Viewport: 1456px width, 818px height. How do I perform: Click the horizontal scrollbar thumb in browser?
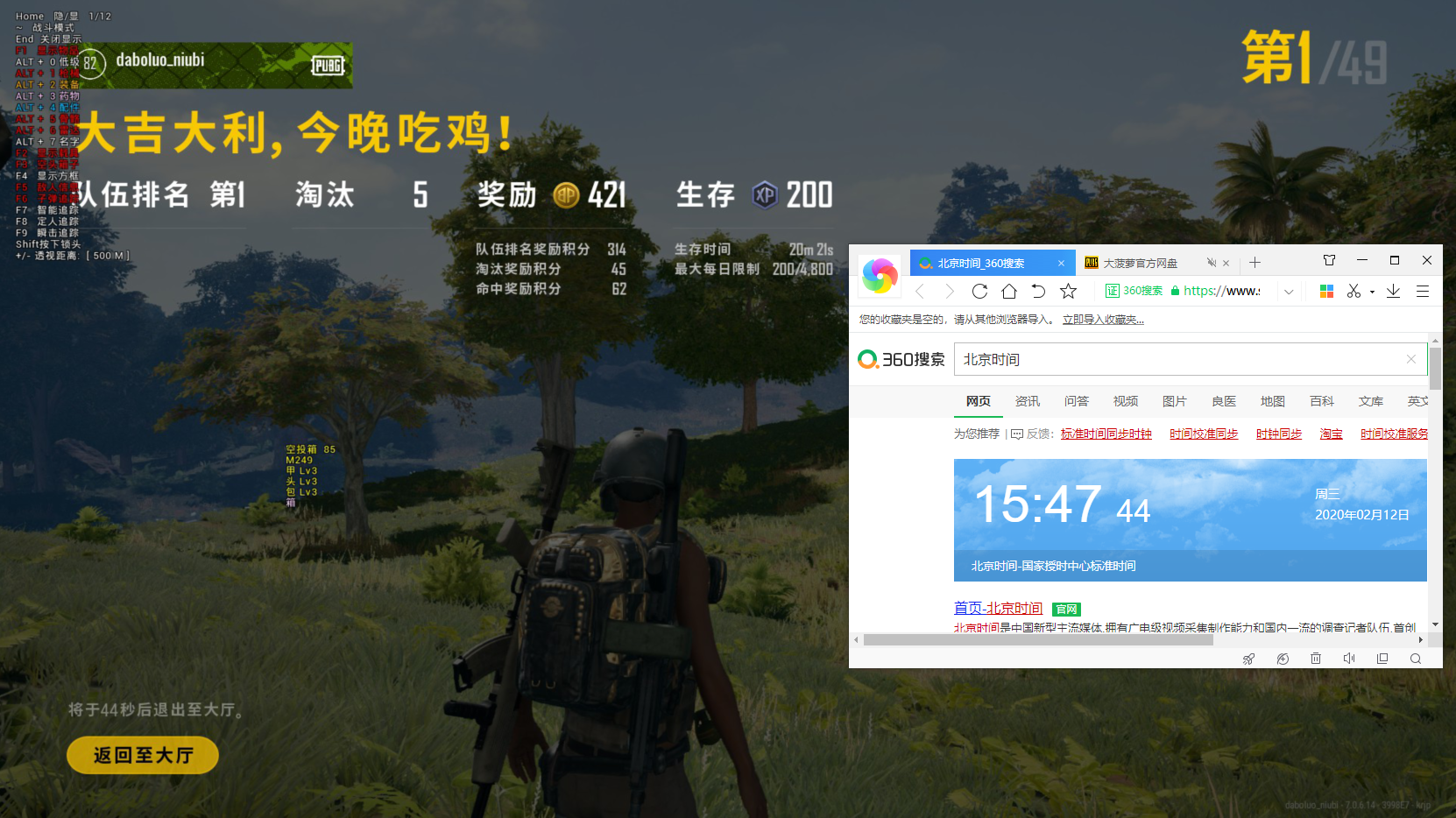click(x=1038, y=639)
